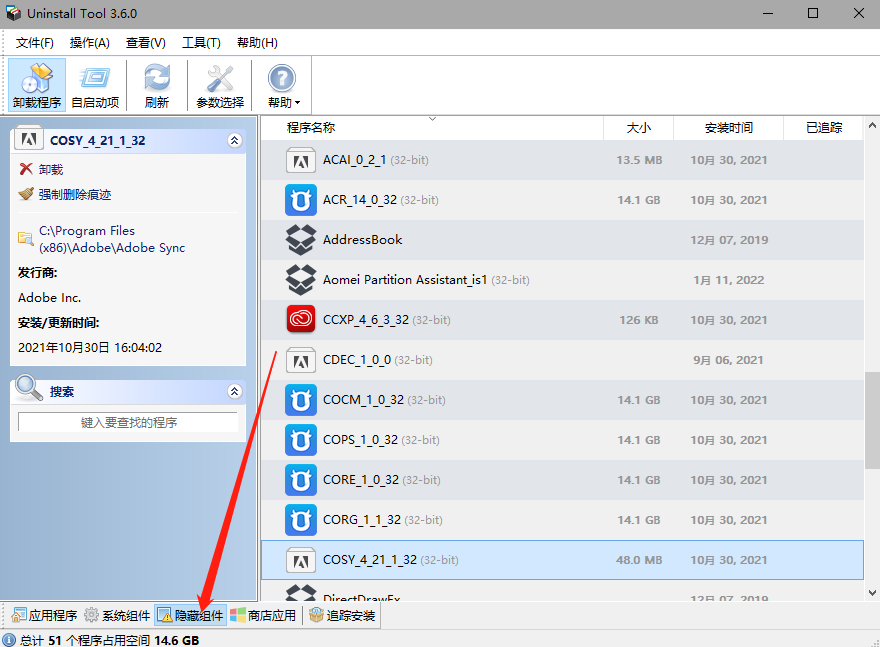Click 2021年10月30日 16:04:02 timestamp
Viewport: 880px width, 647px height.
pos(90,348)
